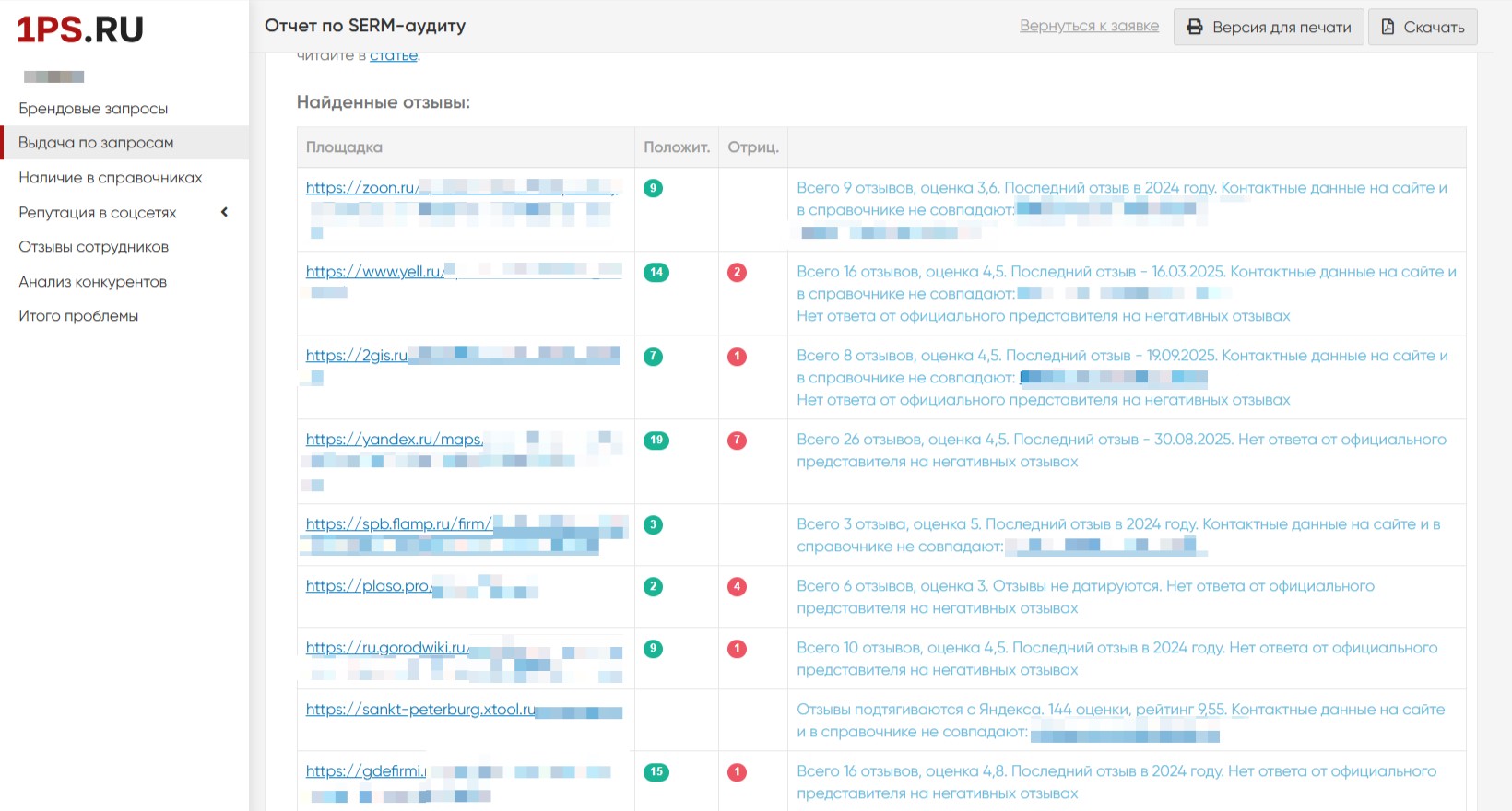The image size is (1512, 811).
Task: Click green badge 14 in yell.ru row
Action: point(656,273)
